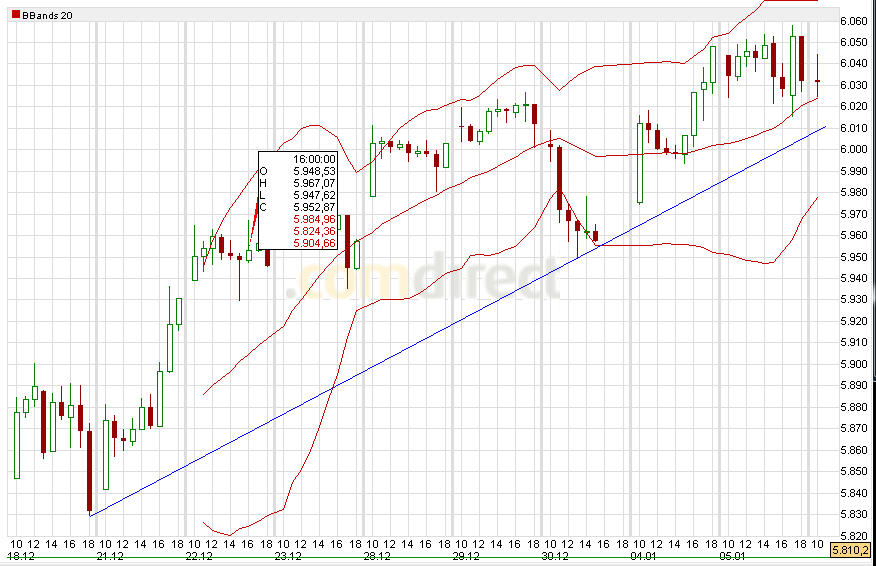This screenshot has height=566, width=876.
Task: Select the tooltip open value "5.948,53"
Action: [x=315, y=172]
